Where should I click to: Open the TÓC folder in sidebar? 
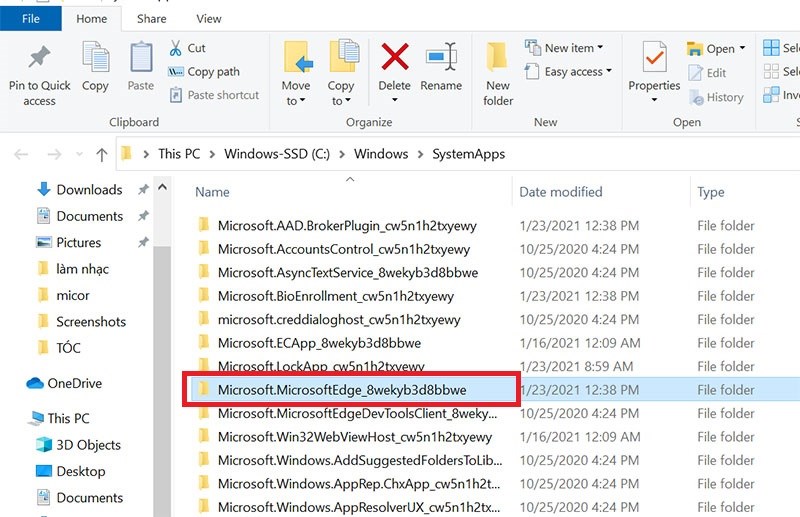pyautogui.click(x=59, y=348)
